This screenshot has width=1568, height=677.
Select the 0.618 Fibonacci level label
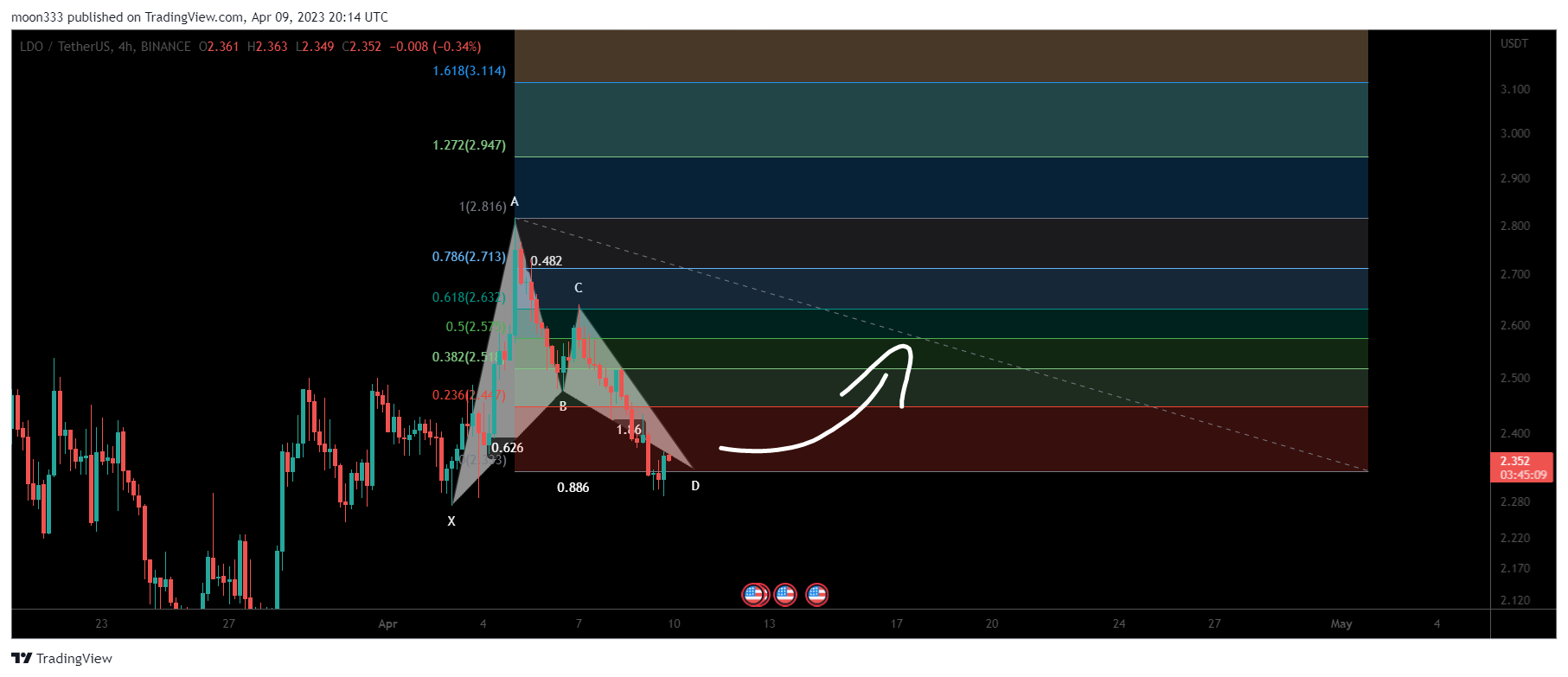[468, 297]
